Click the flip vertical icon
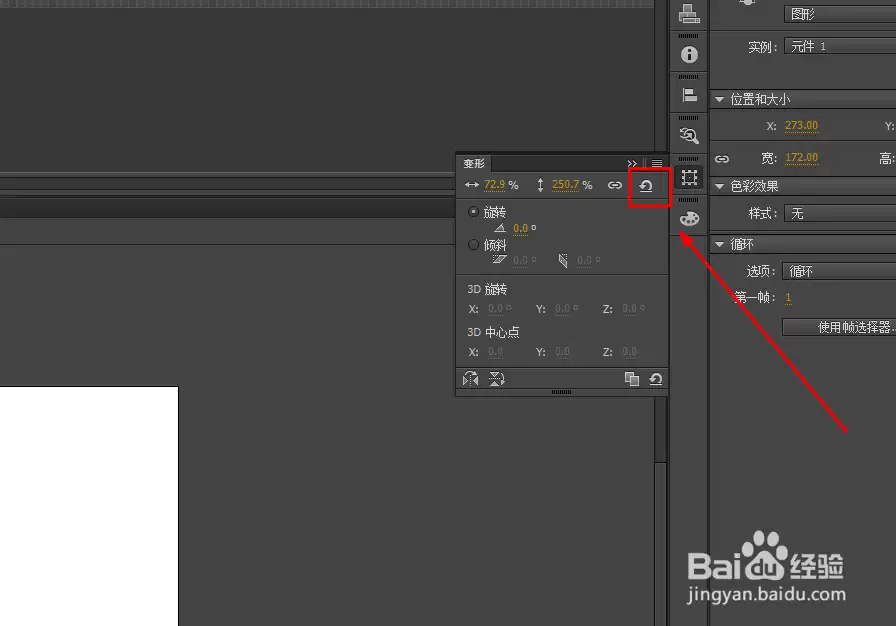896x626 pixels. [x=497, y=379]
